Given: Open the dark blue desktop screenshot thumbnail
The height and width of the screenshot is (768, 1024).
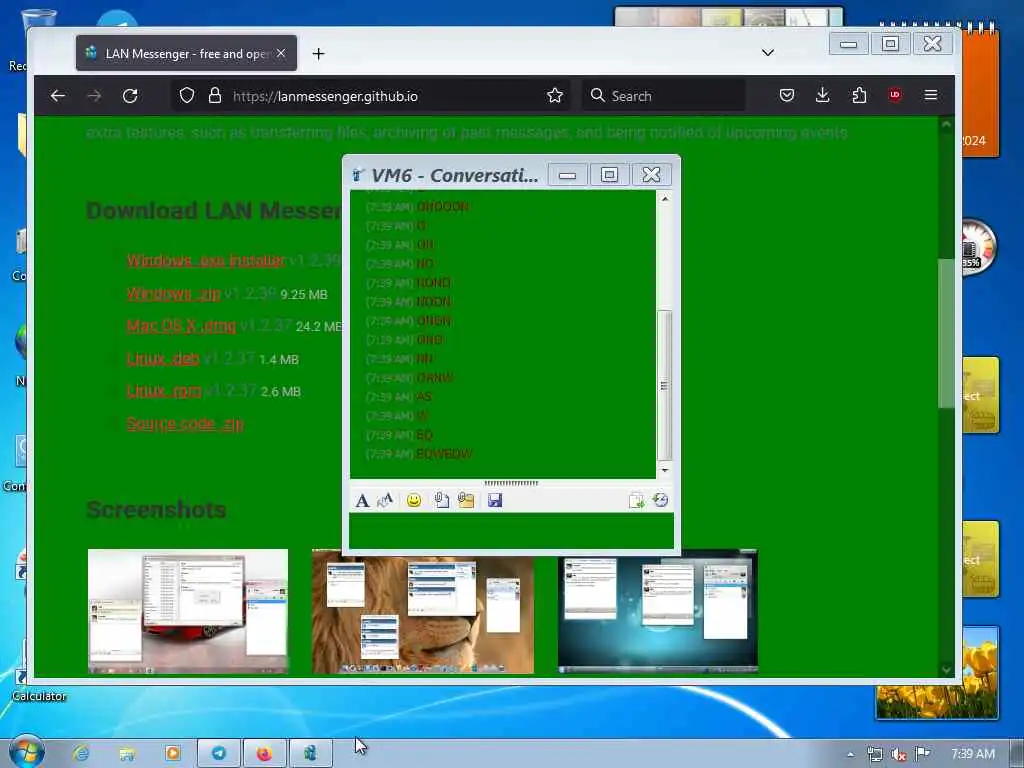Looking at the screenshot, I should 658,611.
